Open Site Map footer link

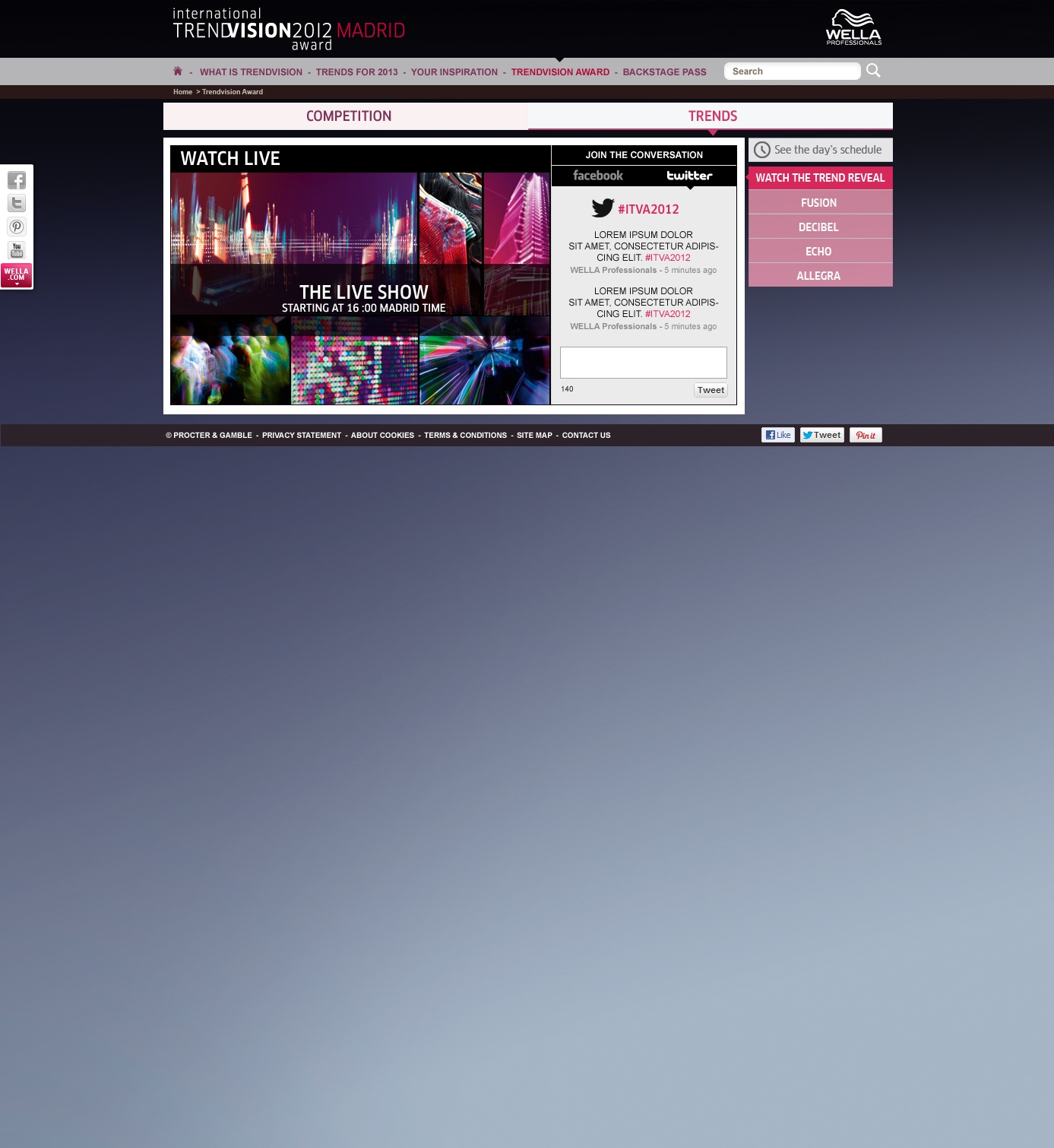pyautogui.click(x=534, y=436)
